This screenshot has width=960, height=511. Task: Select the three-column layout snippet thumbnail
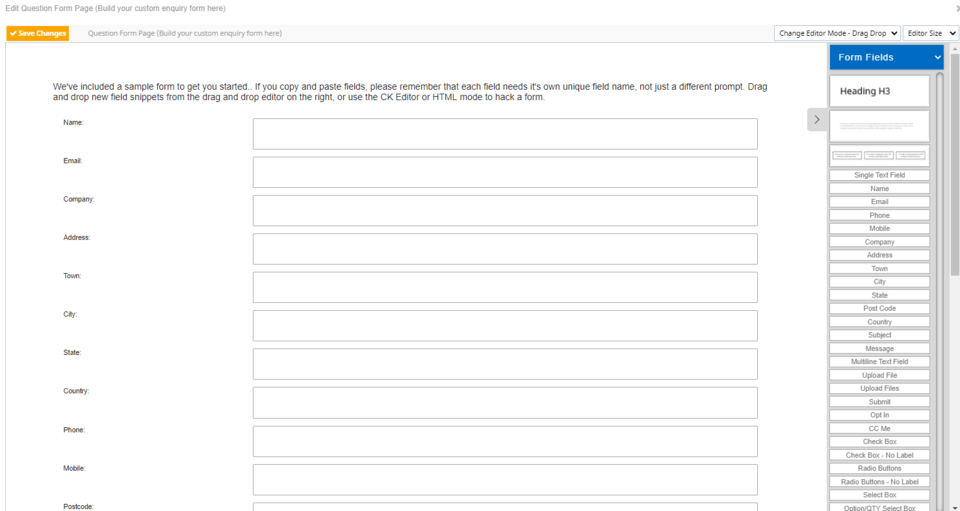pos(880,155)
